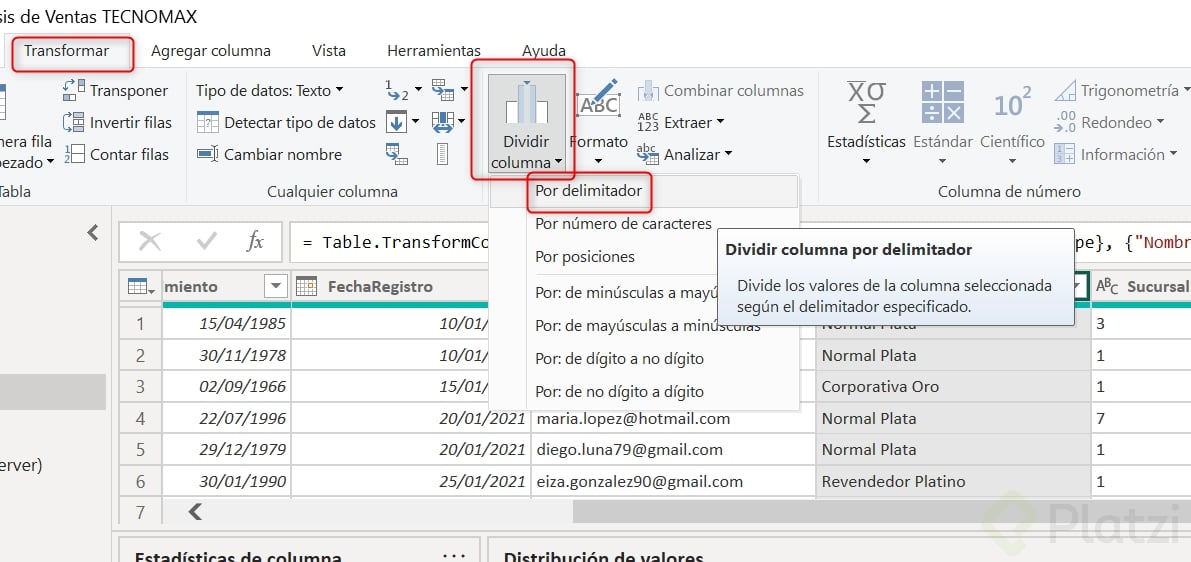Open the nacimiento column filter dropdown
This screenshot has height=562, width=1191.
pos(275,287)
